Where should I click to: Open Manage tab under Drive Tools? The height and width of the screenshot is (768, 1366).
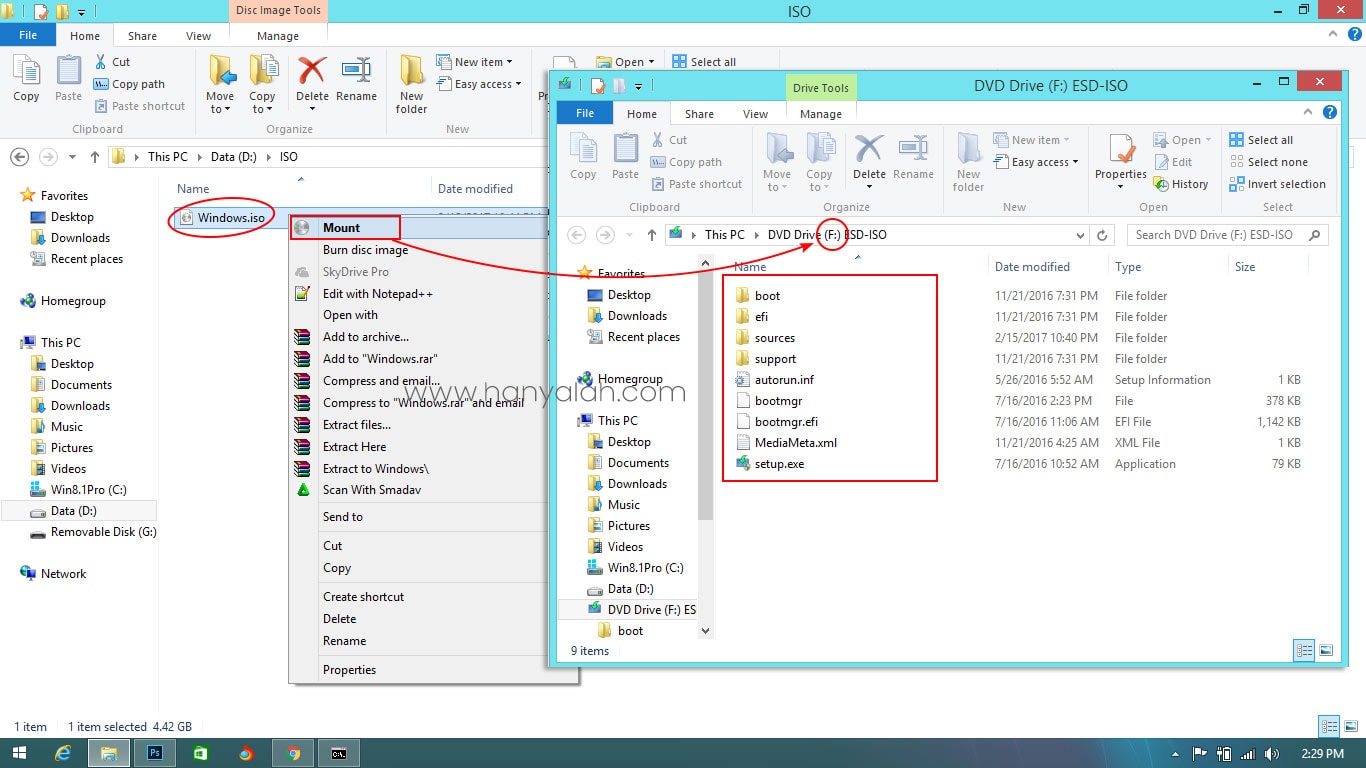821,114
